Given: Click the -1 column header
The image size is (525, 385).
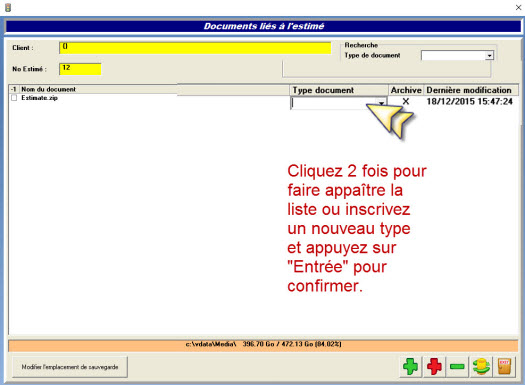Looking at the screenshot, I should pos(14,89).
